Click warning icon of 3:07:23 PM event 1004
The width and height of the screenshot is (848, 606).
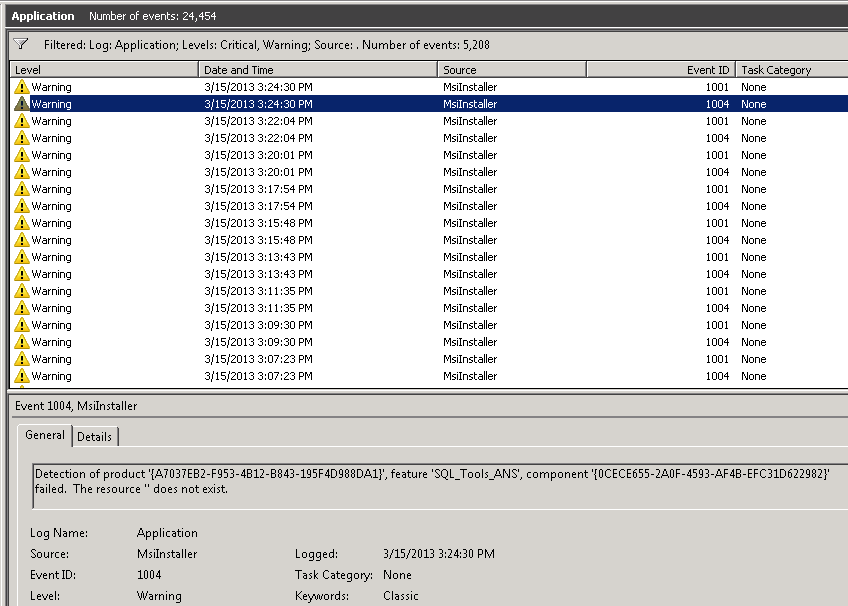[22, 376]
